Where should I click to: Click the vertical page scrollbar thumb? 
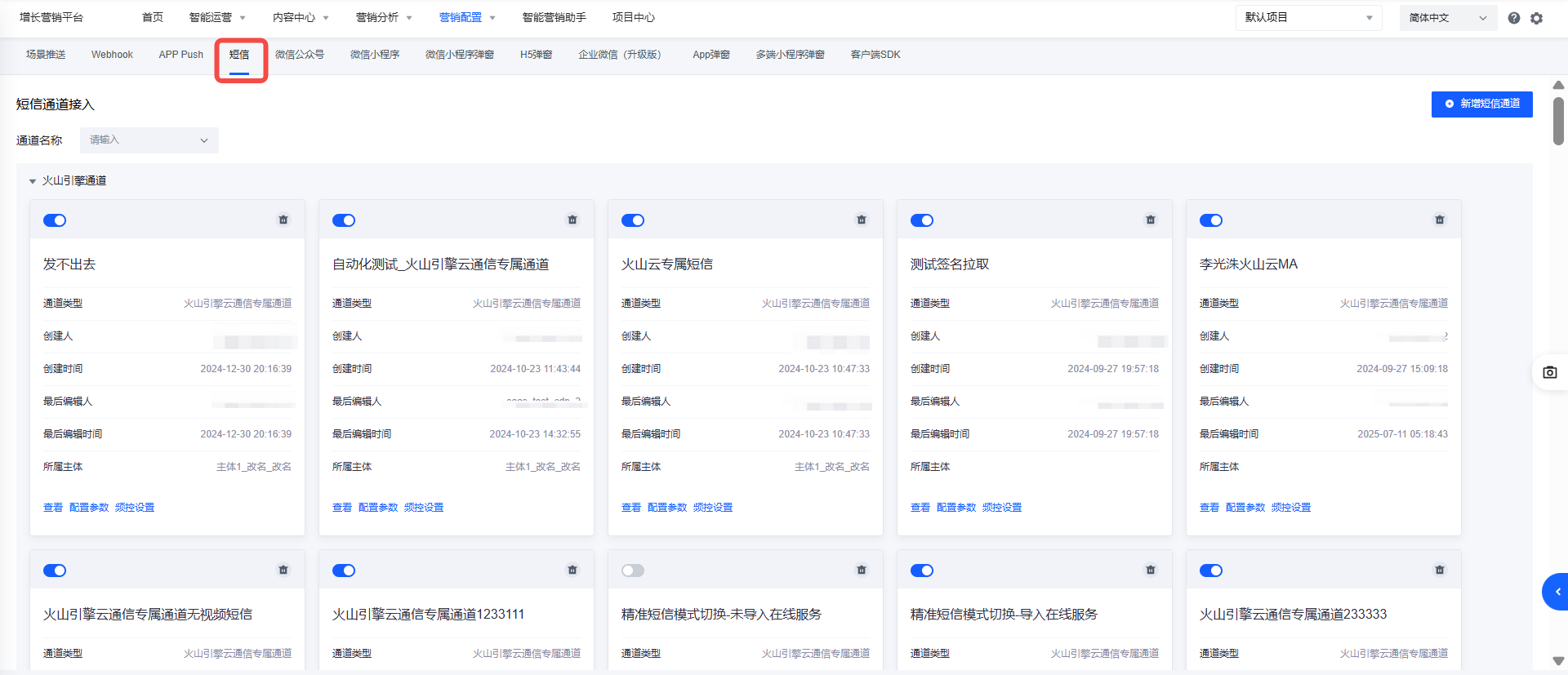pos(1558,121)
